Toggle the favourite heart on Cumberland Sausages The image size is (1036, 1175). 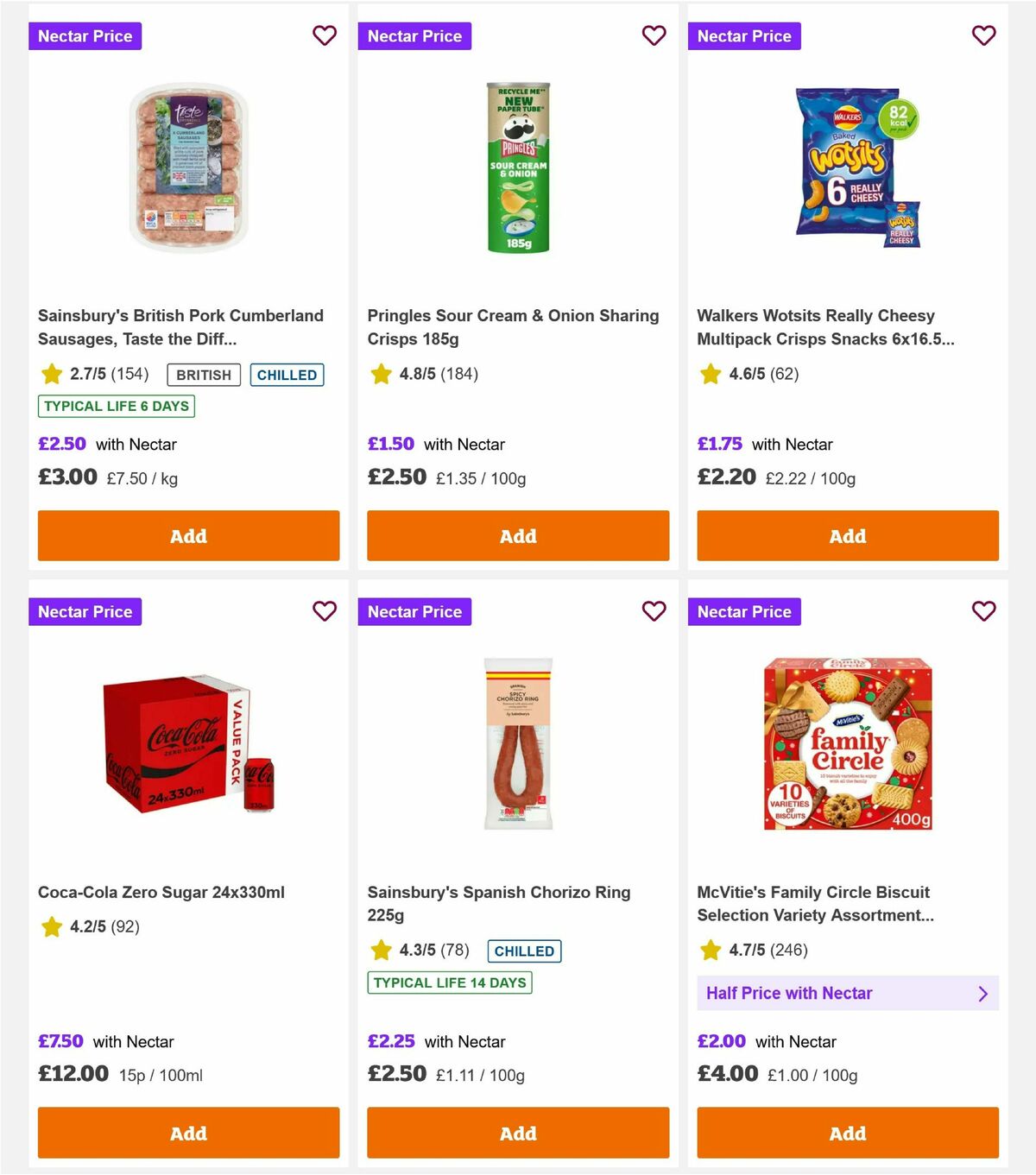(325, 35)
